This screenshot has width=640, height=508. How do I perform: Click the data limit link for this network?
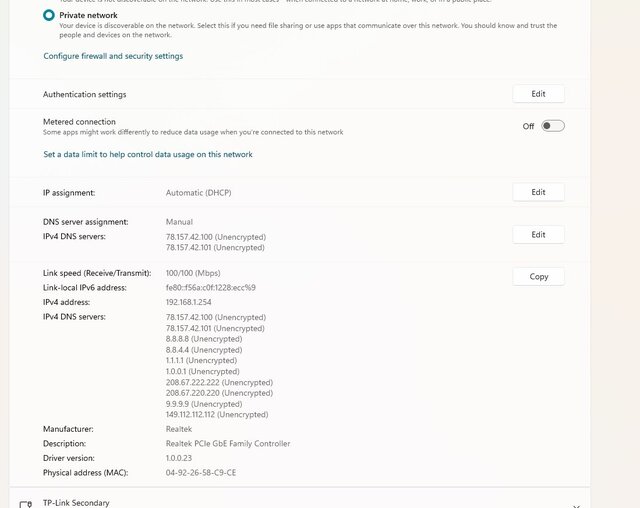(148, 155)
